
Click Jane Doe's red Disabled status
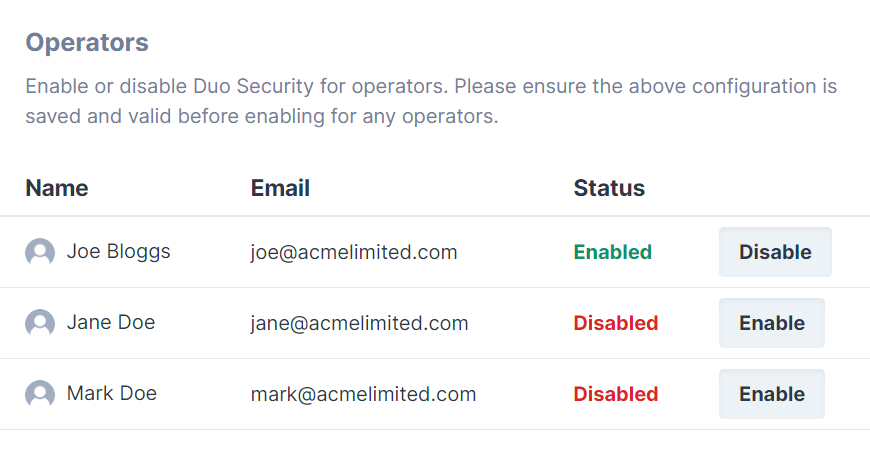click(615, 324)
